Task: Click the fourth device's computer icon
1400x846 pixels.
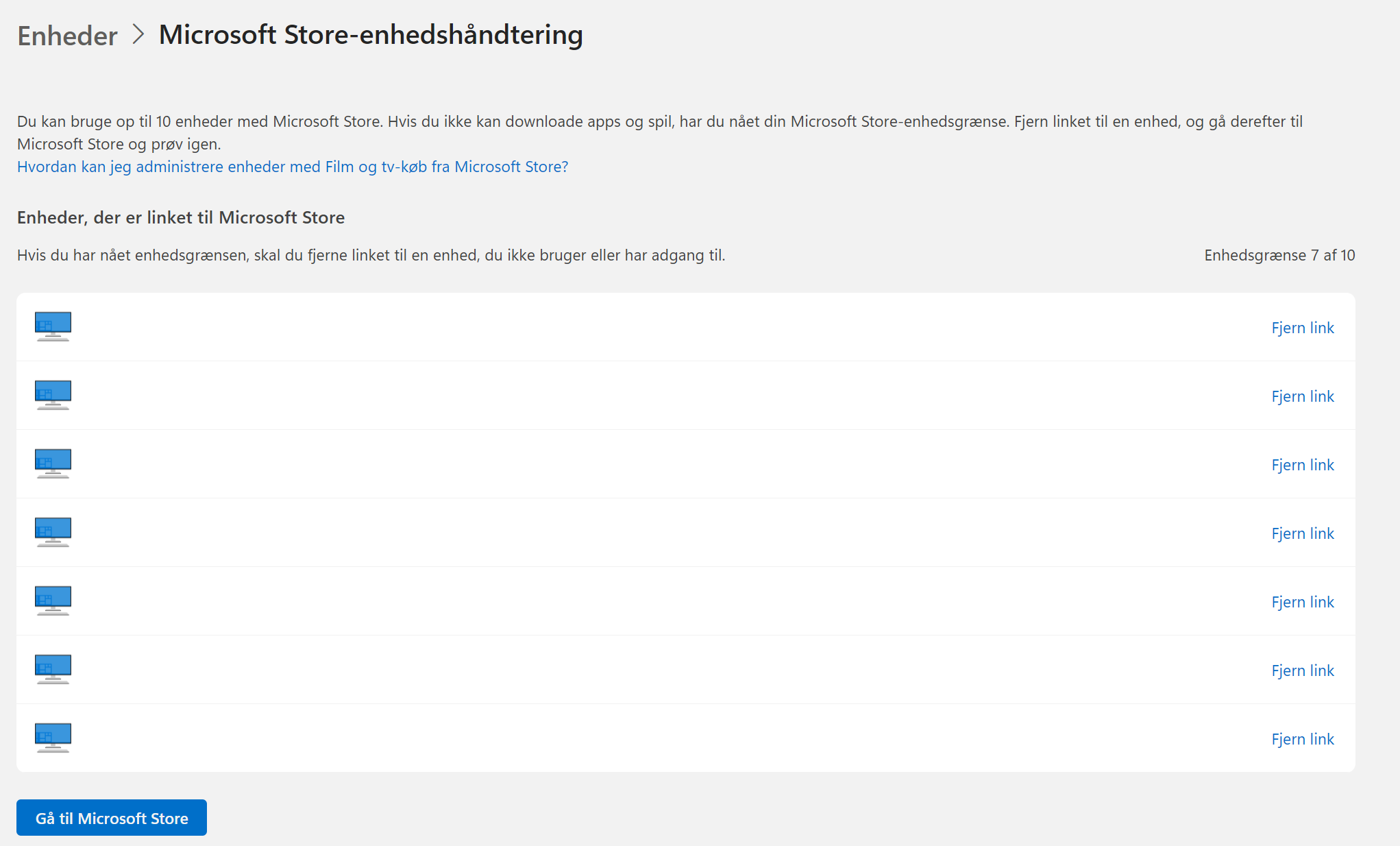Action: [x=53, y=533]
